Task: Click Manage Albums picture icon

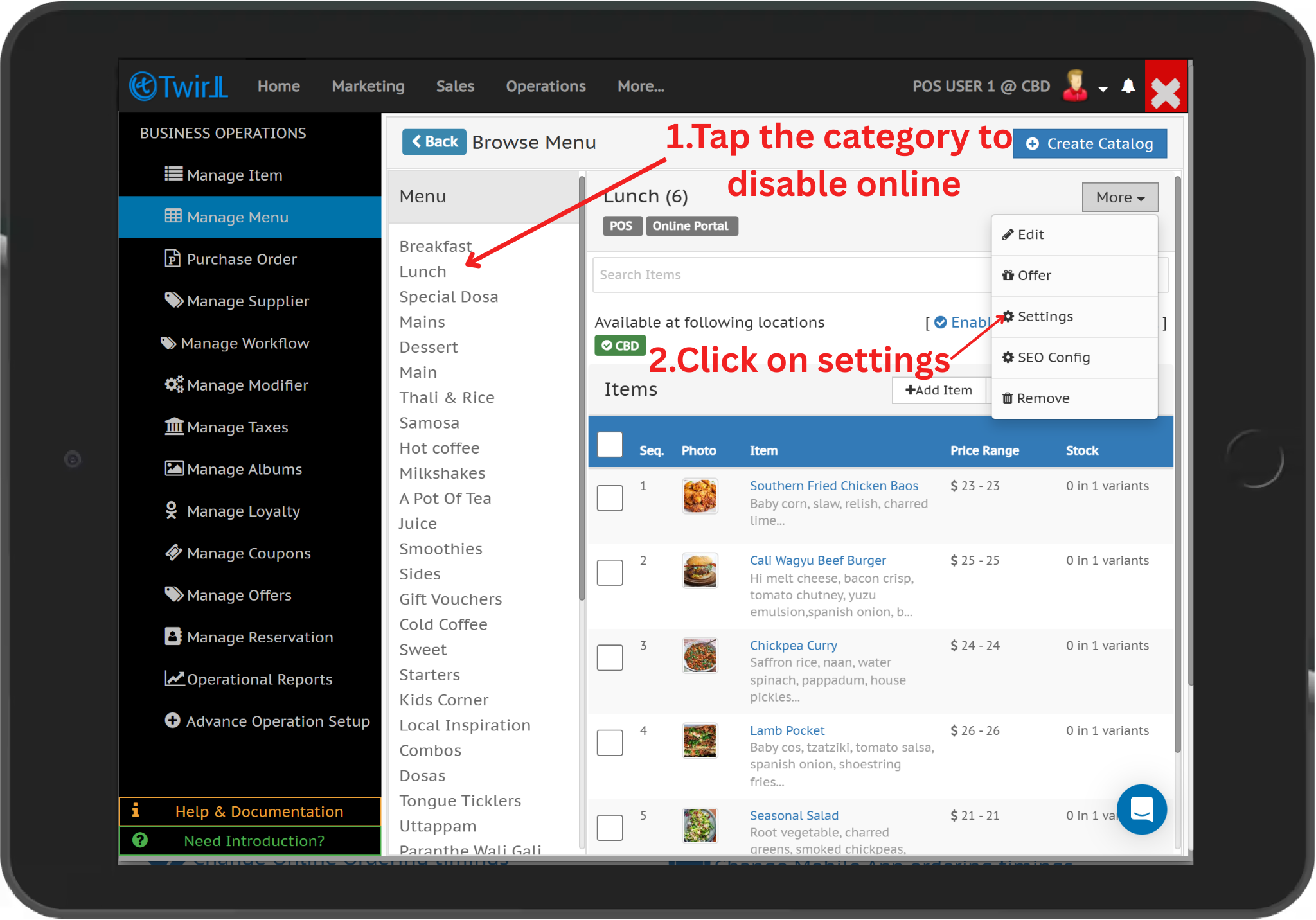Action: (173, 468)
